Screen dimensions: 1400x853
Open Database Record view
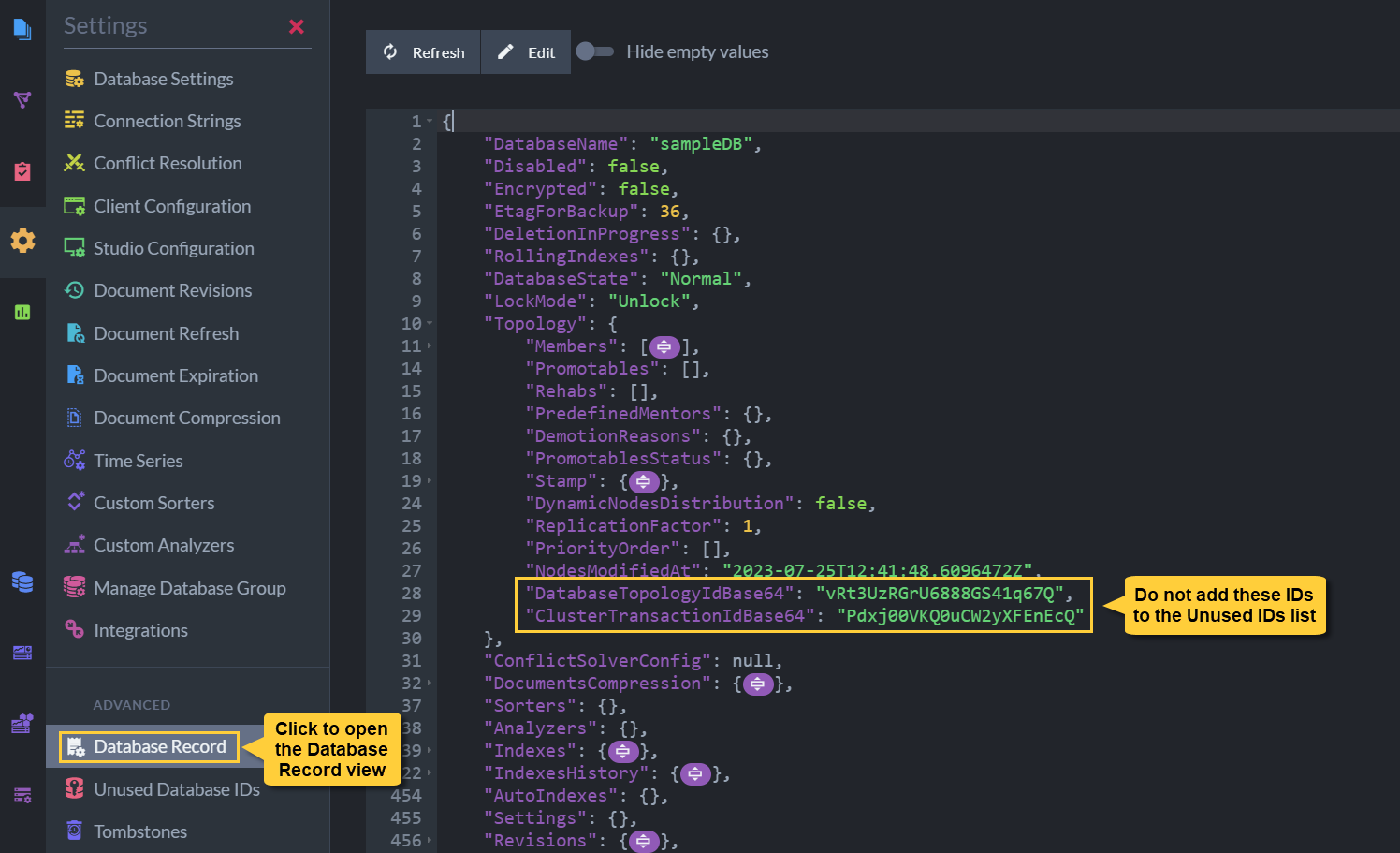click(x=150, y=746)
